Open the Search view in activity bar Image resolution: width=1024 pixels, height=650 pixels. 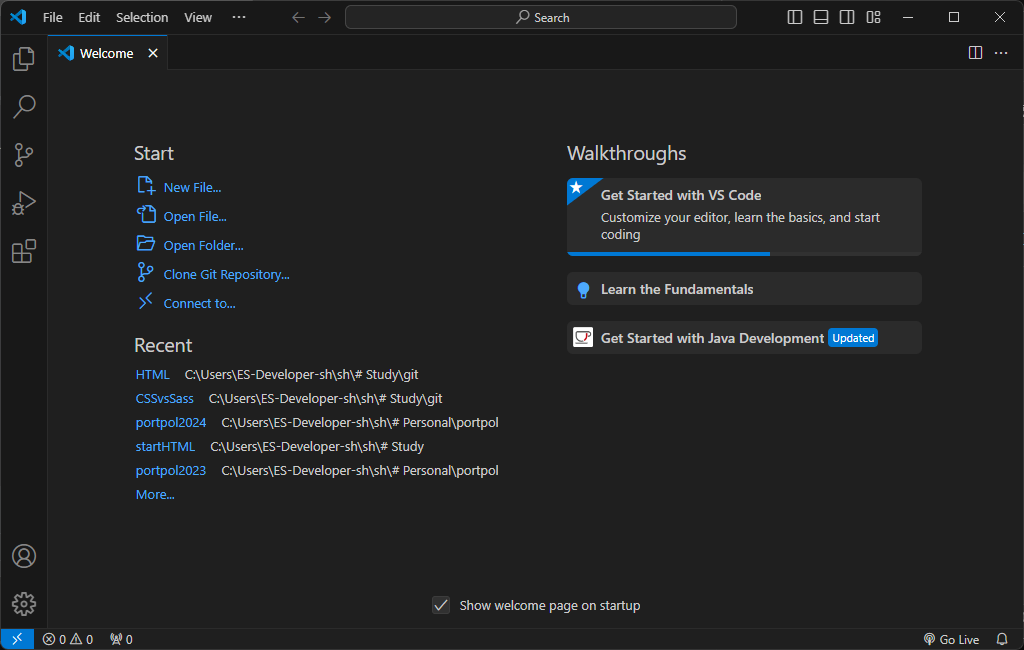tap(24, 106)
